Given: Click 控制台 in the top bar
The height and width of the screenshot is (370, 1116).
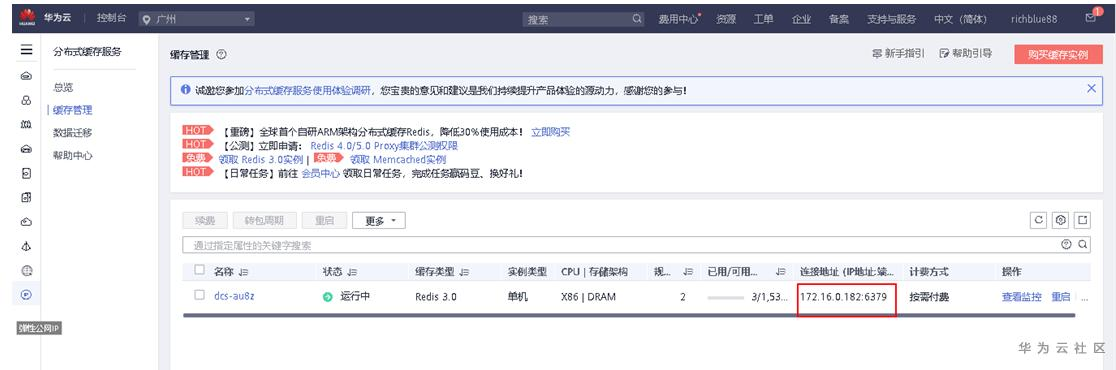Looking at the screenshot, I should pos(111,19).
